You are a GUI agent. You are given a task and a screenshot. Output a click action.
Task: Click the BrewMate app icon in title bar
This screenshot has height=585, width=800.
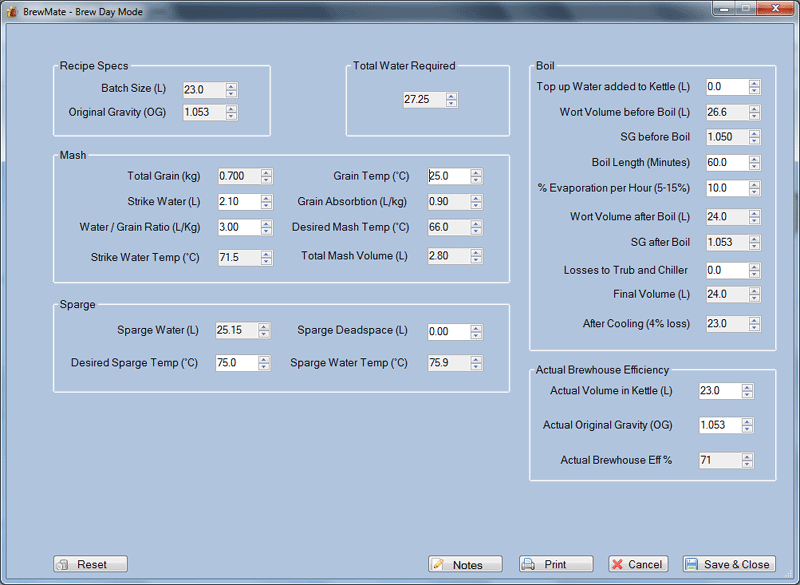point(12,9)
